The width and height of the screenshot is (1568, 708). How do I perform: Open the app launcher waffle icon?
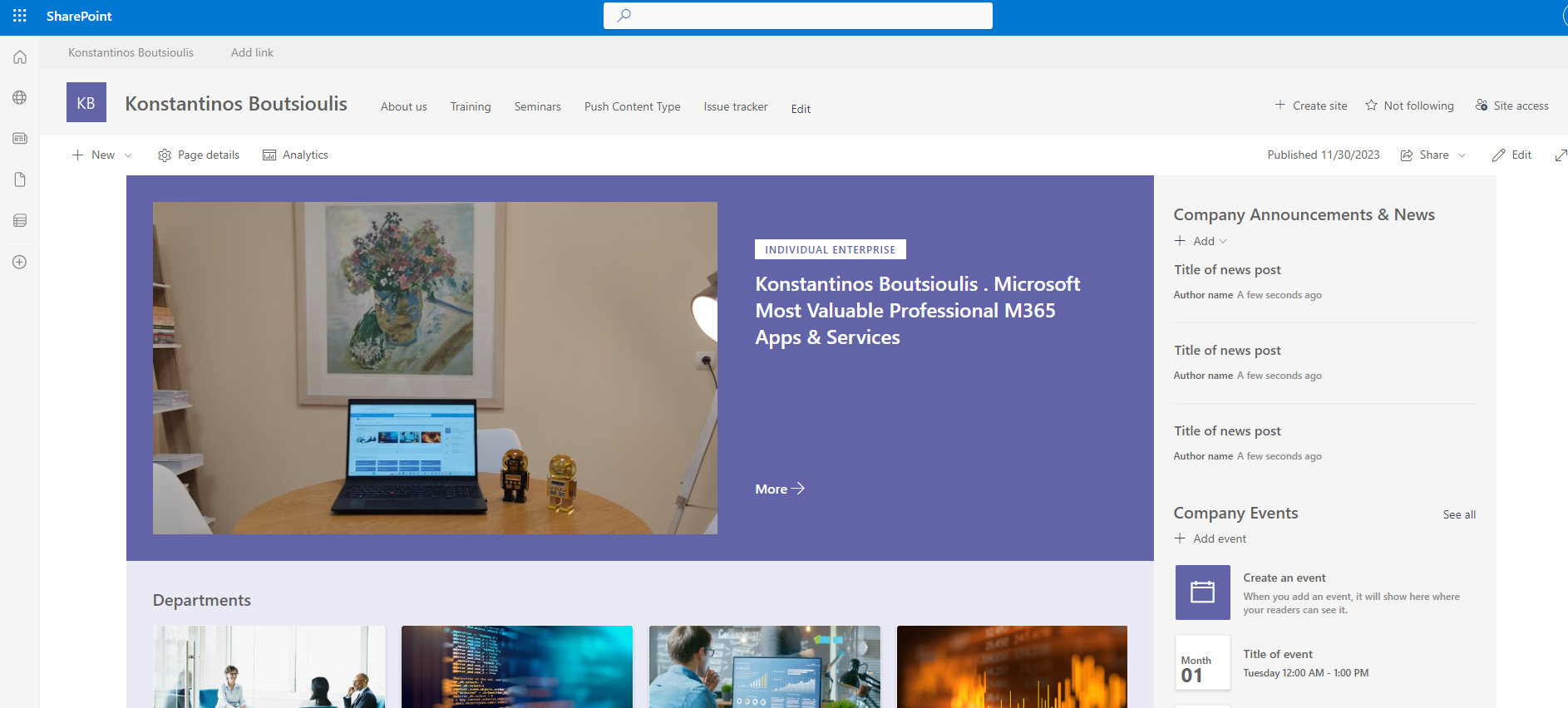(20, 16)
